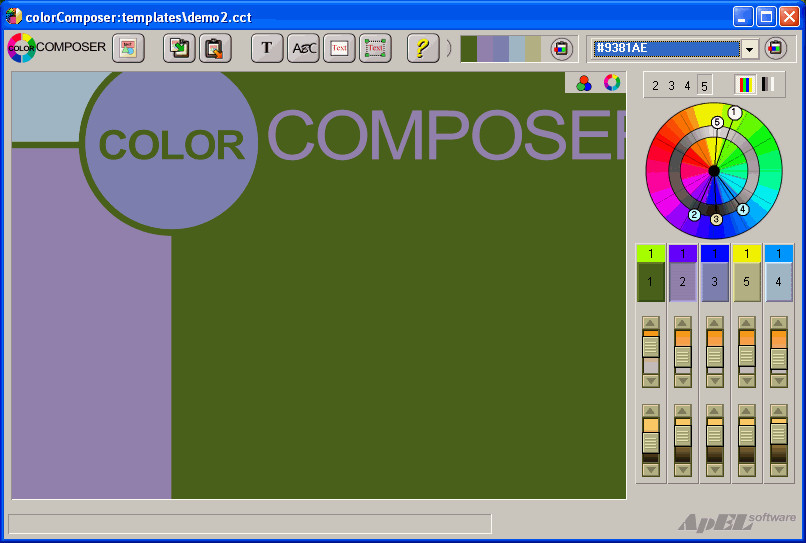Select the dark green swatch labeled 1
This screenshot has height=543, width=806.
pos(651,282)
